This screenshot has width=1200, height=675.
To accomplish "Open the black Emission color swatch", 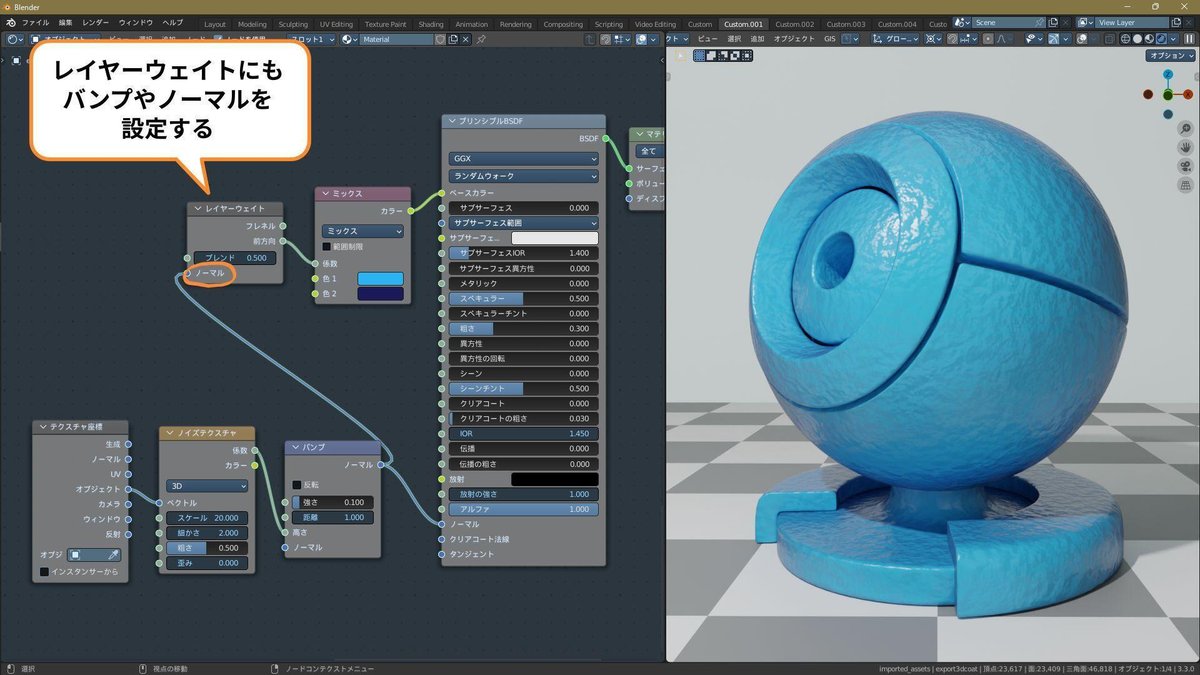I will (x=555, y=479).
